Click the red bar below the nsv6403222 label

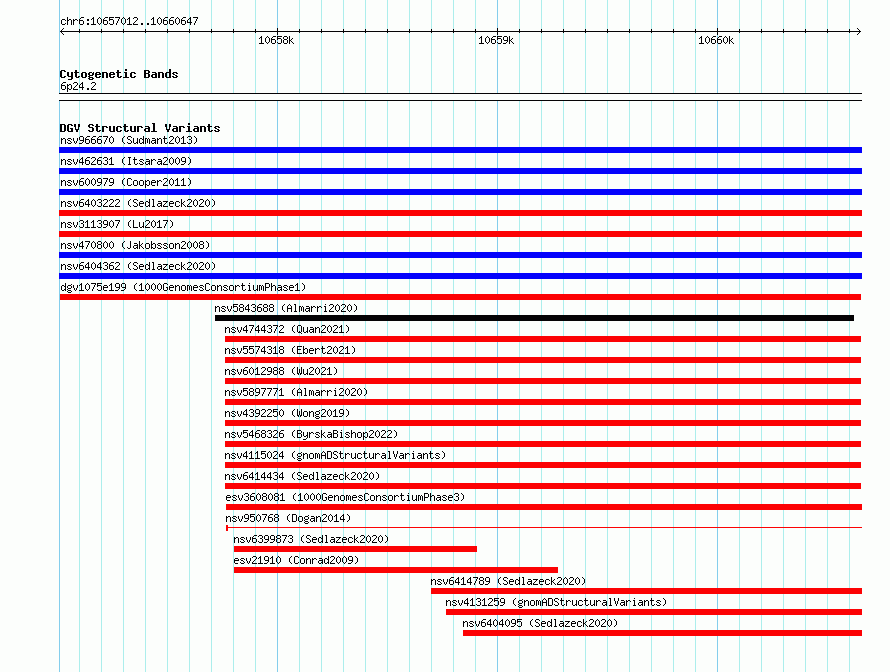pos(460,213)
